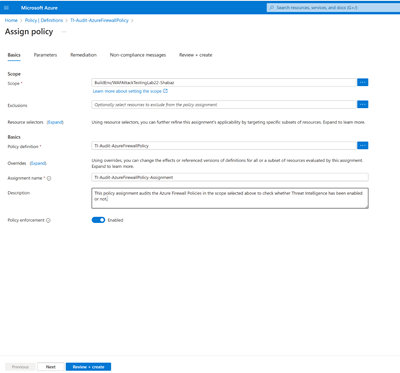Click the Azure search resources field
The height and width of the screenshot is (373, 400).
333,8
